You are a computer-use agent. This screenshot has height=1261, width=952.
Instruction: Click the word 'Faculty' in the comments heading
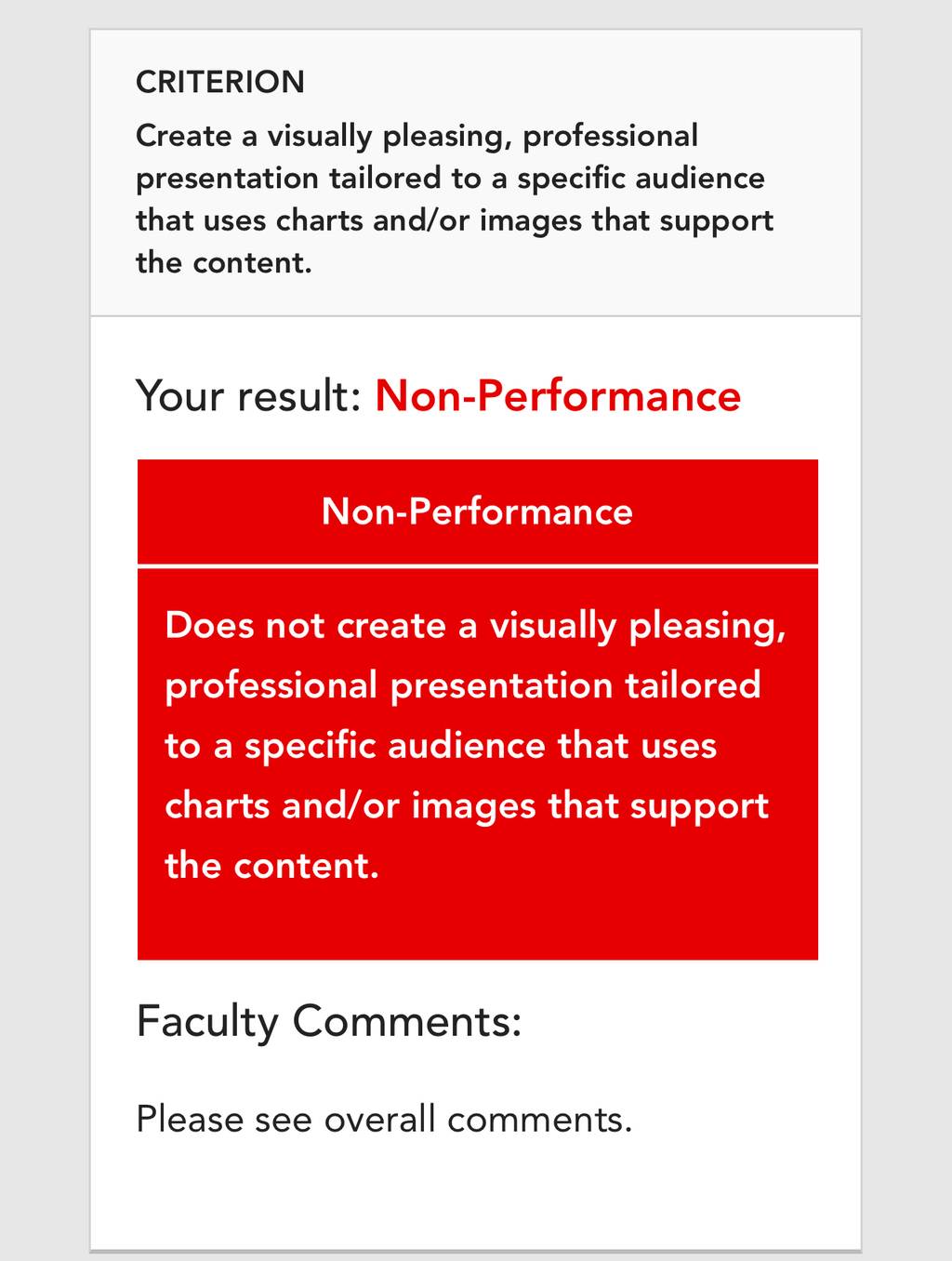pos(207,1022)
